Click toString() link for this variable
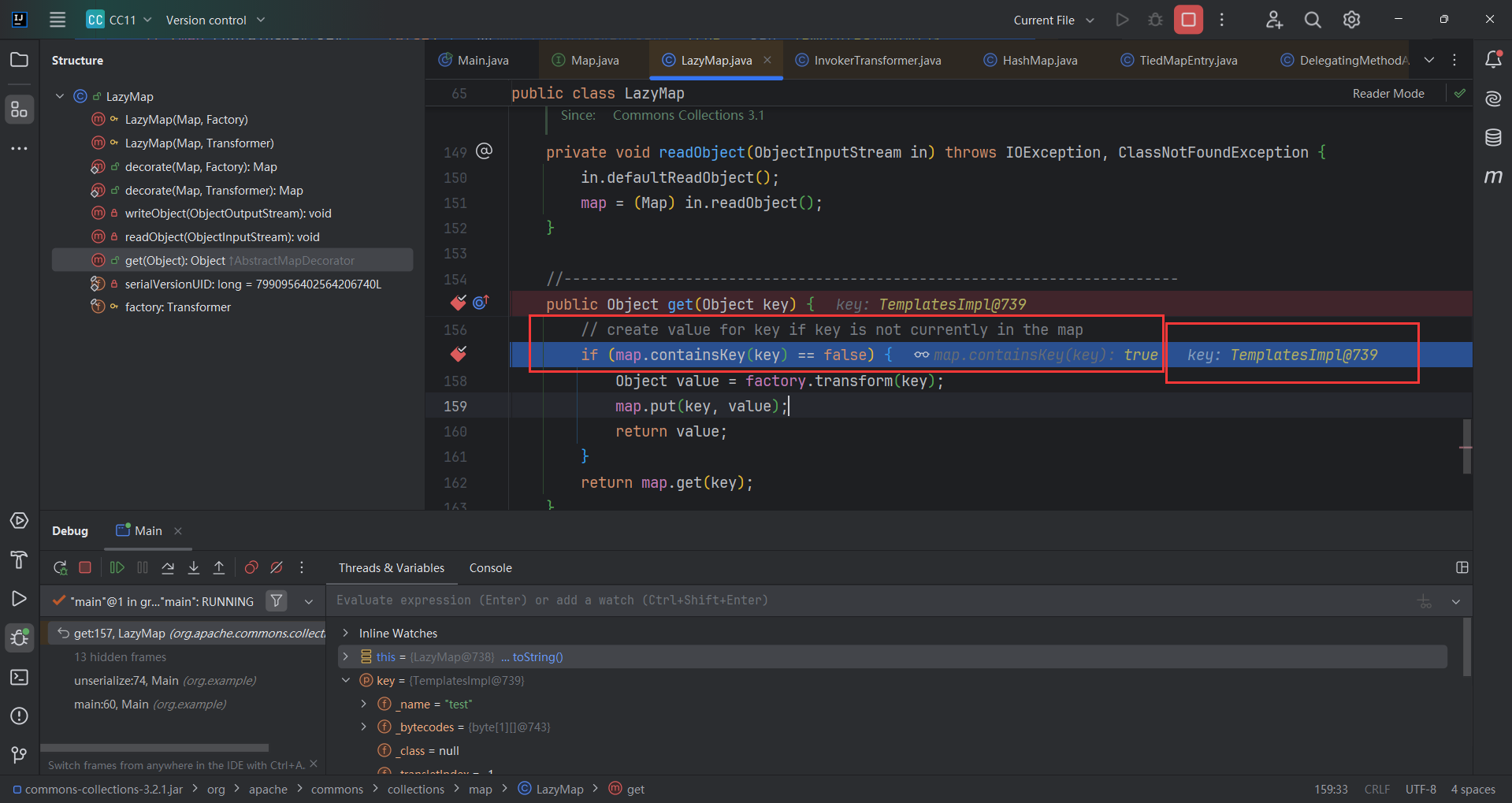This screenshot has width=1512, height=803. [538, 656]
